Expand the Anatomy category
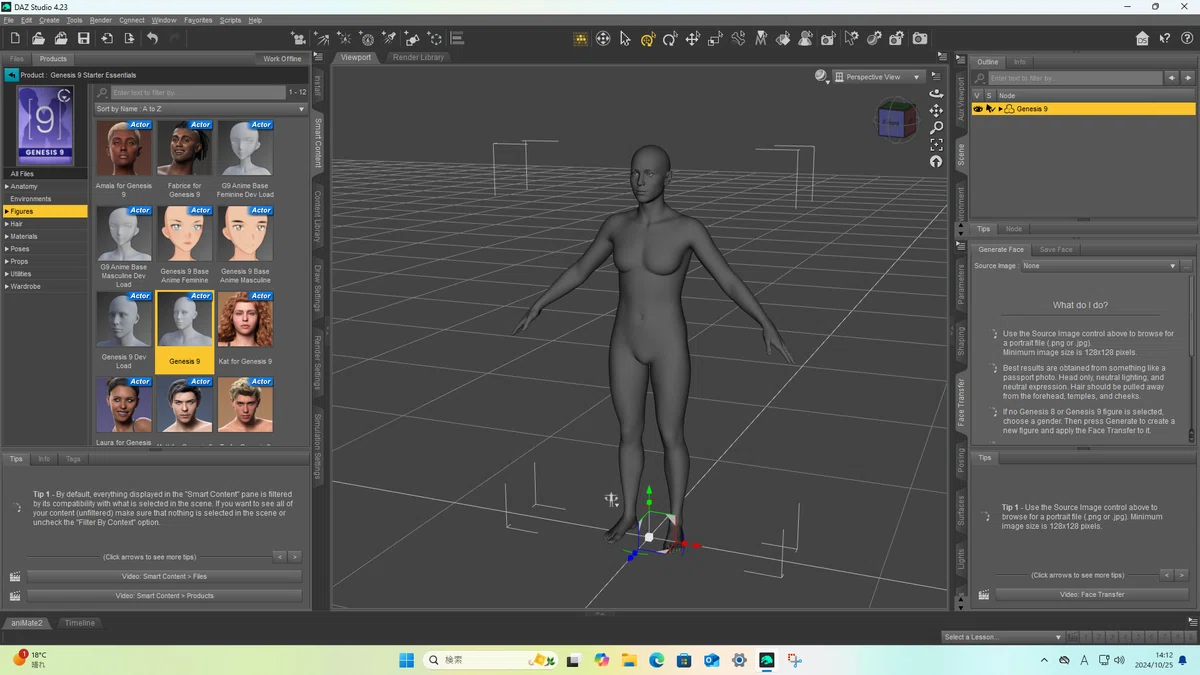Viewport: 1200px width, 675px height. 7,186
